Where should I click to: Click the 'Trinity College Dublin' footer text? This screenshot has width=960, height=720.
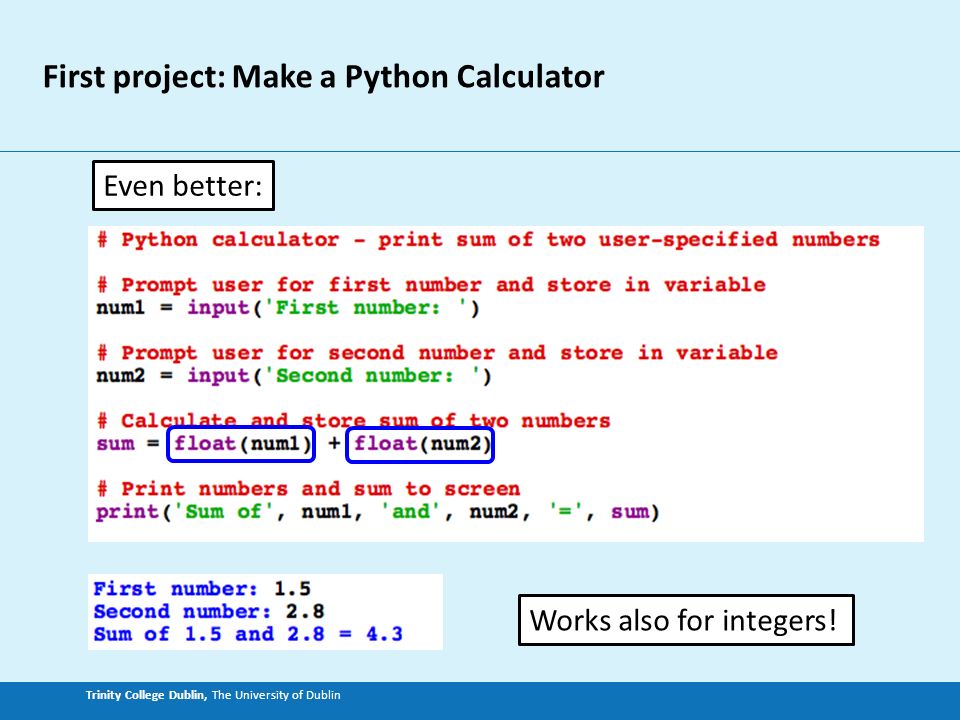tap(146, 695)
